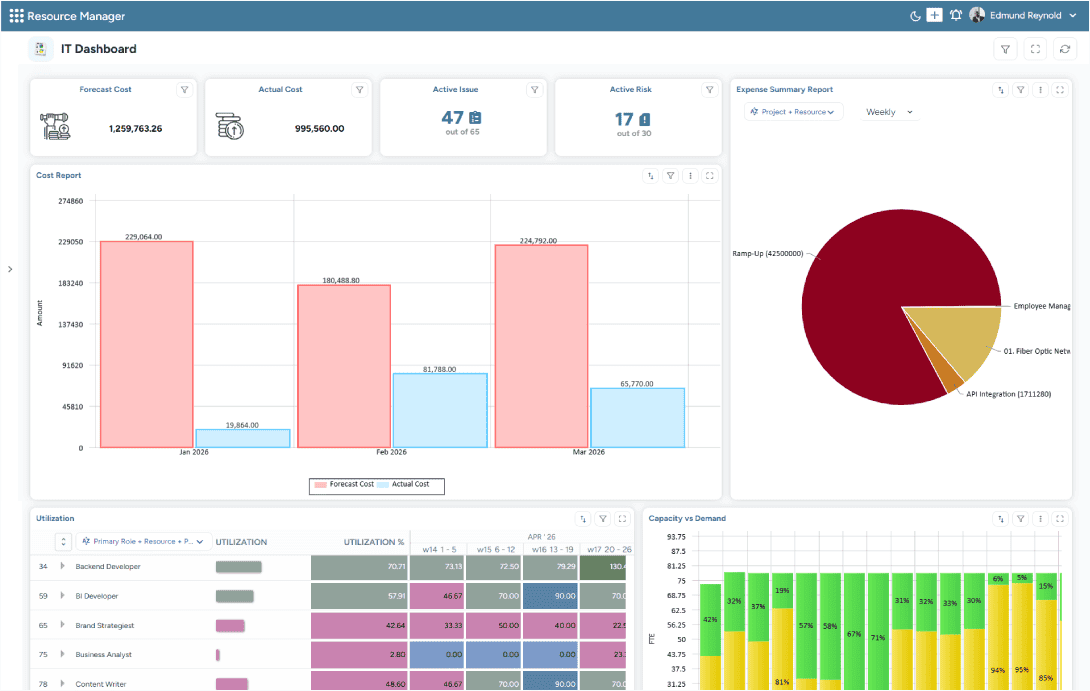This screenshot has width=1090, height=691.
Task: Toggle dark mode moon icon
Action: point(915,15)
